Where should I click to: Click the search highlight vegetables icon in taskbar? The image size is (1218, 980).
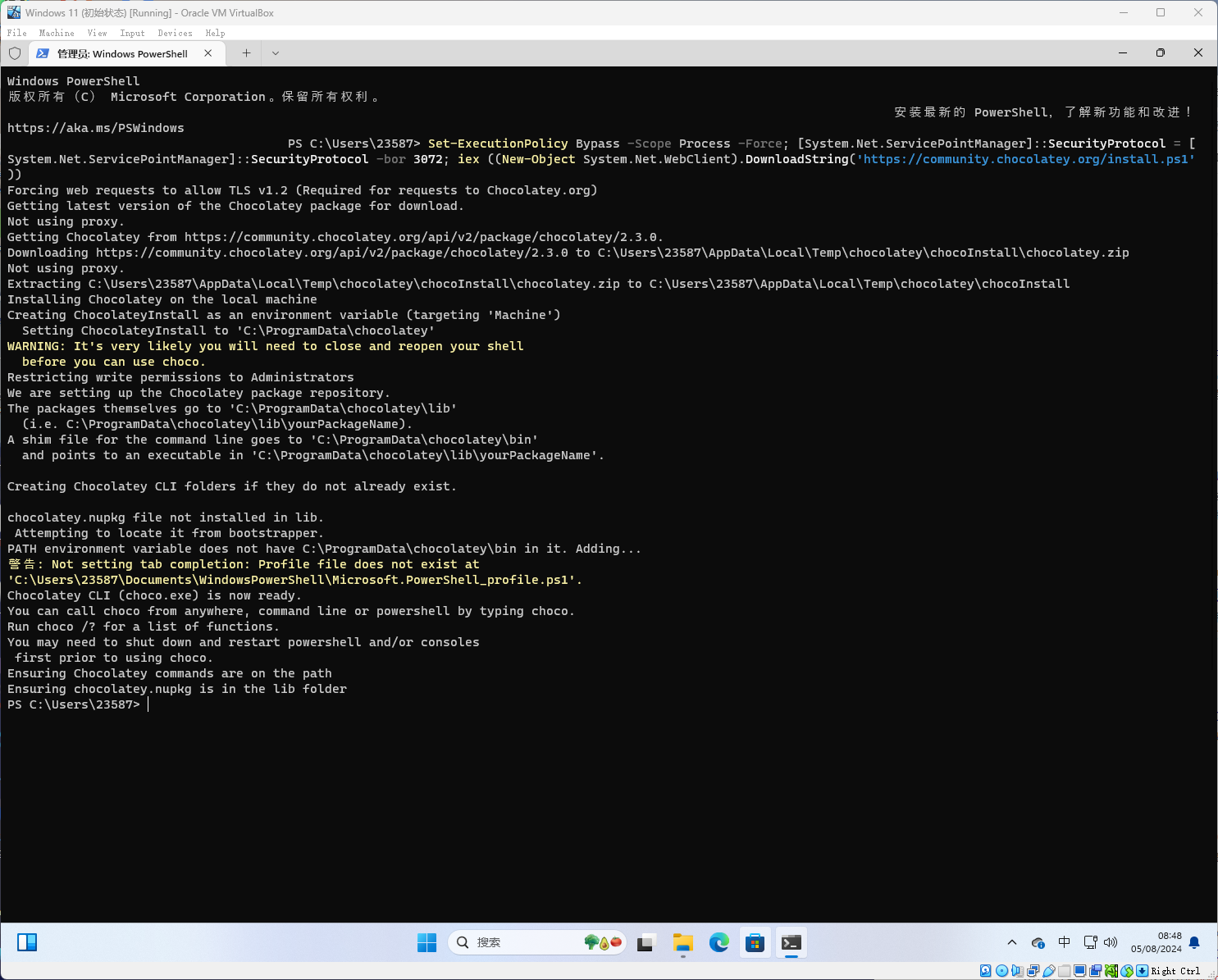pyautogui.click(x=603, y=942)
